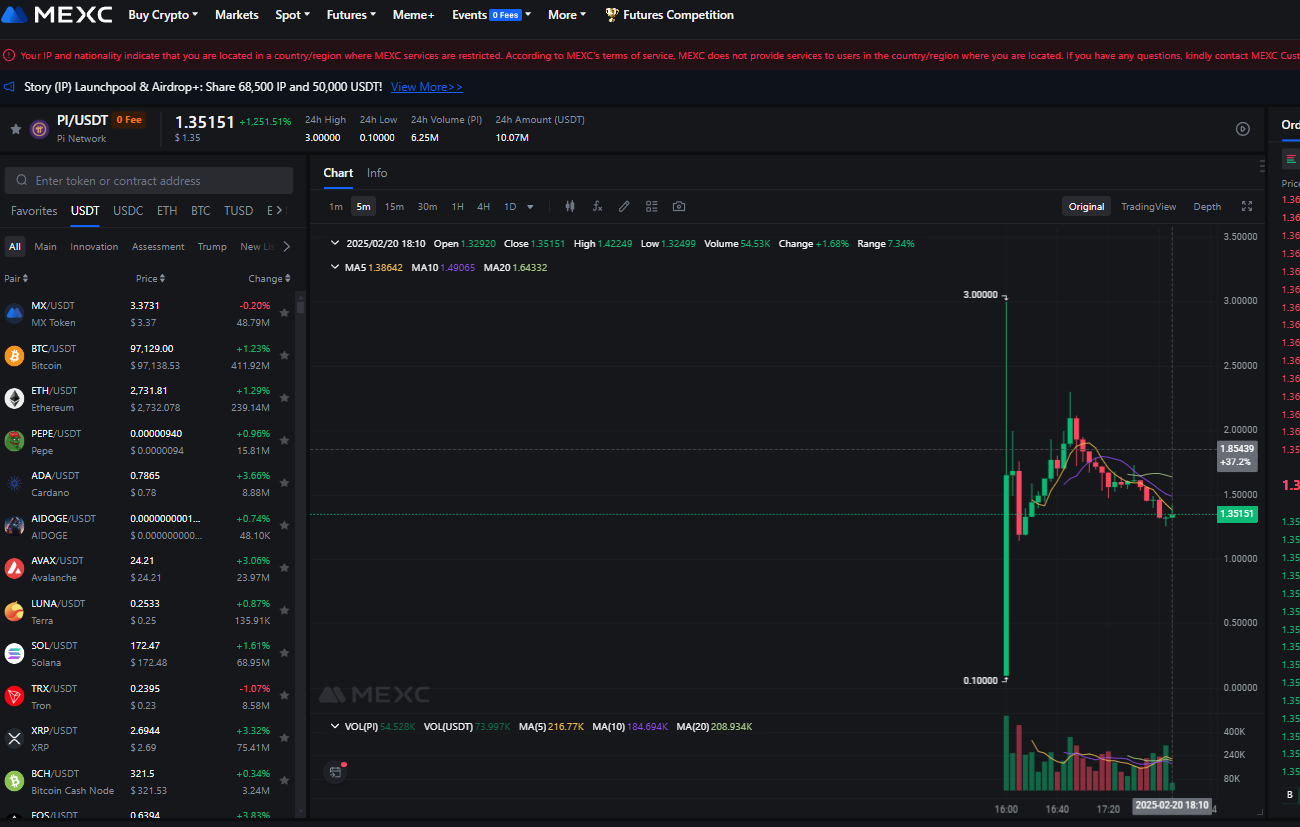The width and height of the screenshot is (1300, 827).
Task: Select the pencil drawing tool
Action: point(624,207)
